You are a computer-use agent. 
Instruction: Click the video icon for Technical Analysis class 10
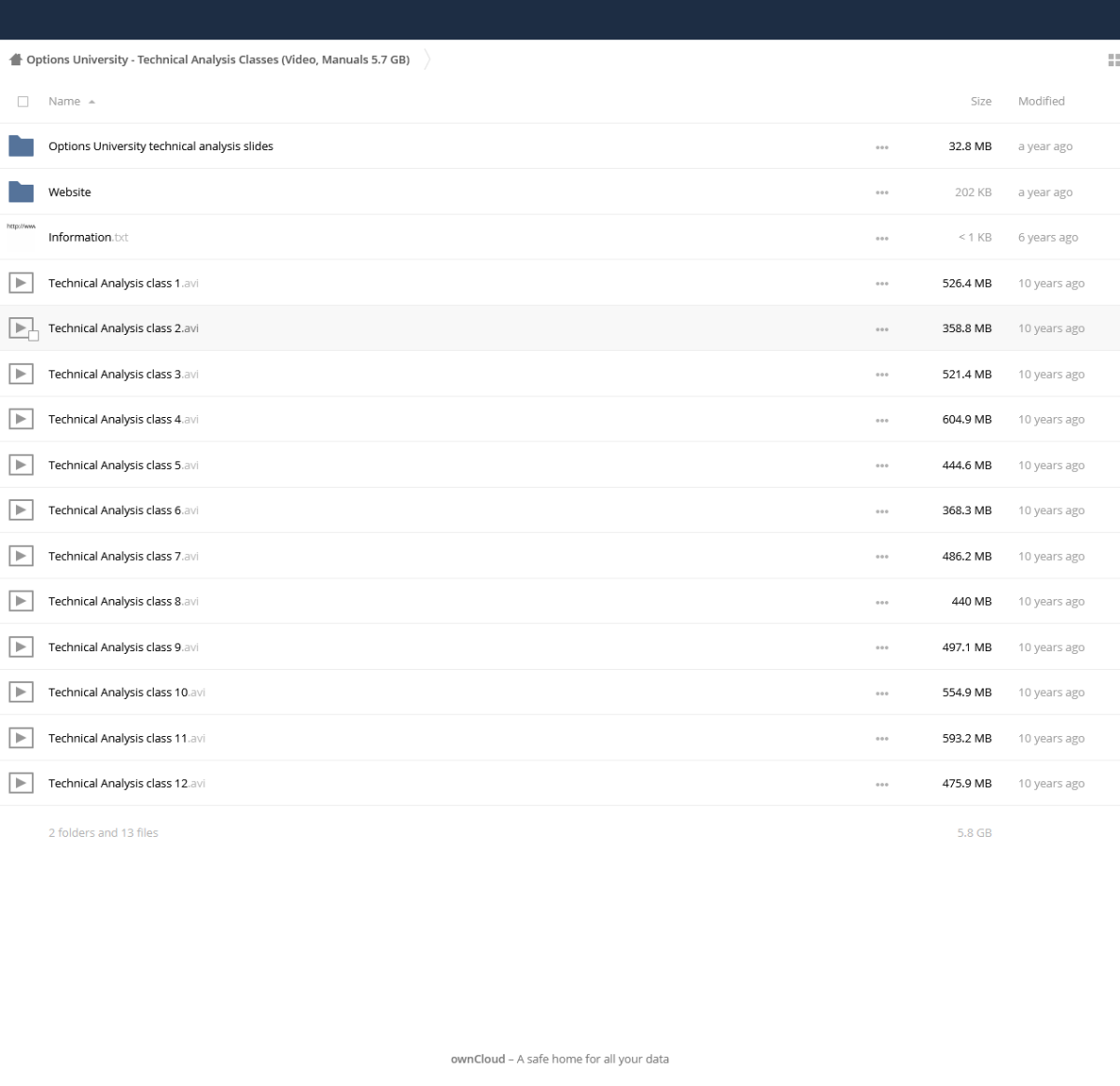pos(21,691)
